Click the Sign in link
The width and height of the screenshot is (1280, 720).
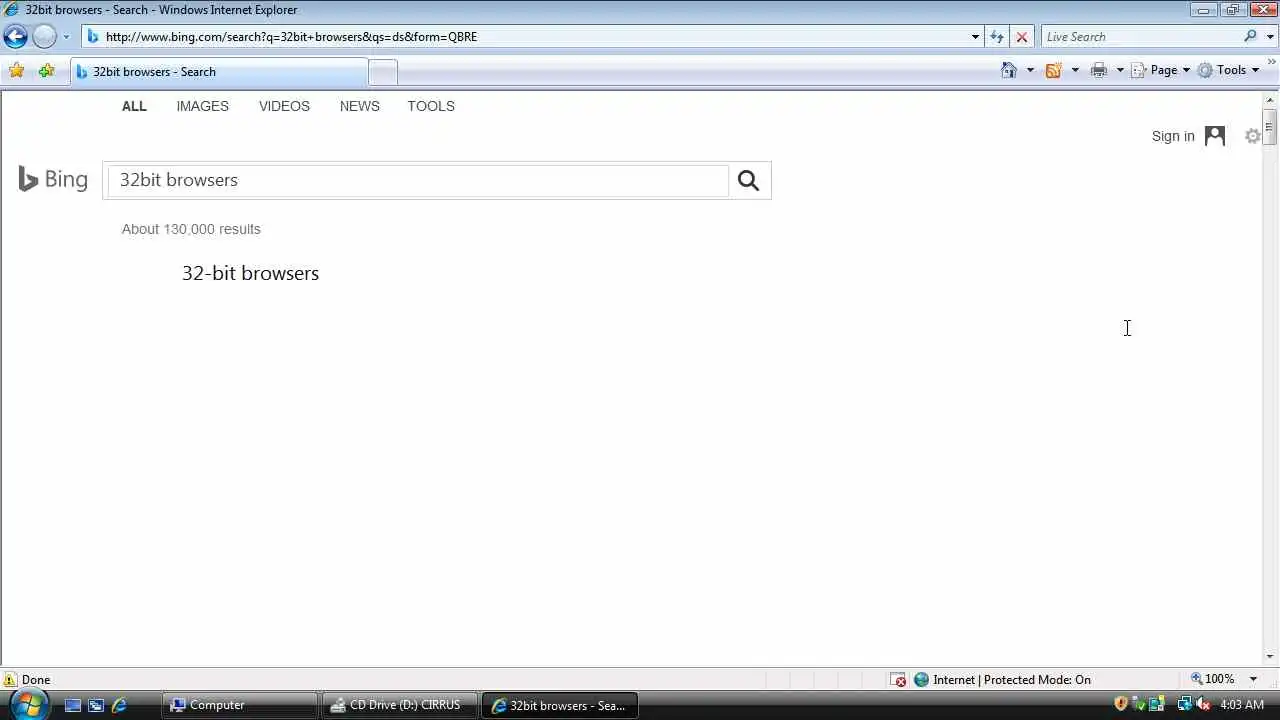[x=1173, y=136]
